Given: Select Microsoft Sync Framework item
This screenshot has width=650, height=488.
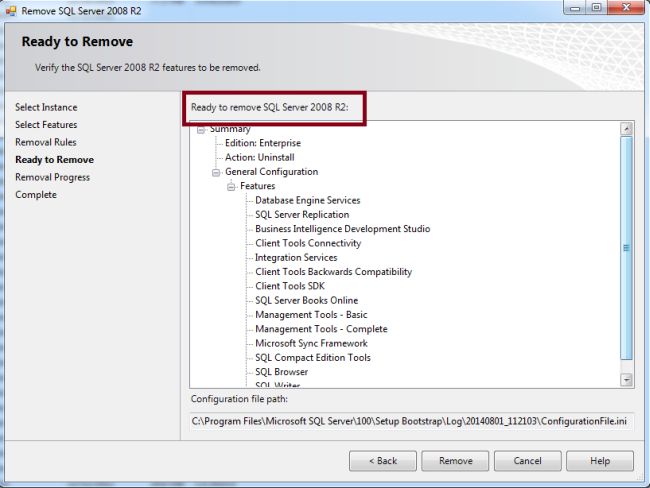Looking at the screenshot, I should point(311,343).
